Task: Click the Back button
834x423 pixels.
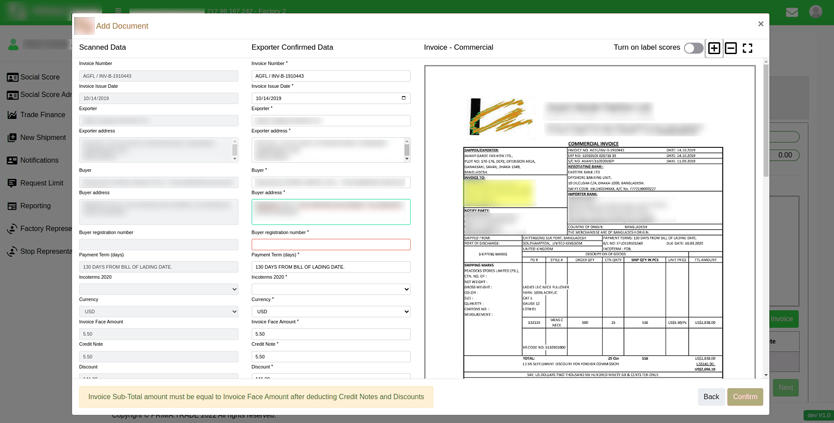Action: pos(710,397)
